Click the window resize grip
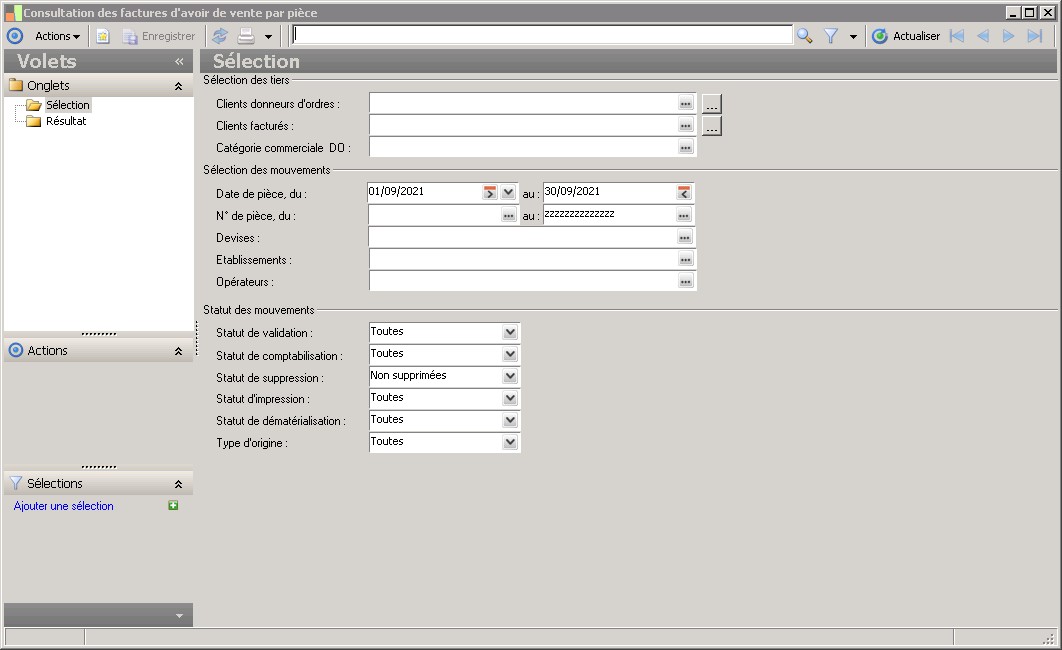This screenshot has width=1062, height=650. [x=1049, y=638]
